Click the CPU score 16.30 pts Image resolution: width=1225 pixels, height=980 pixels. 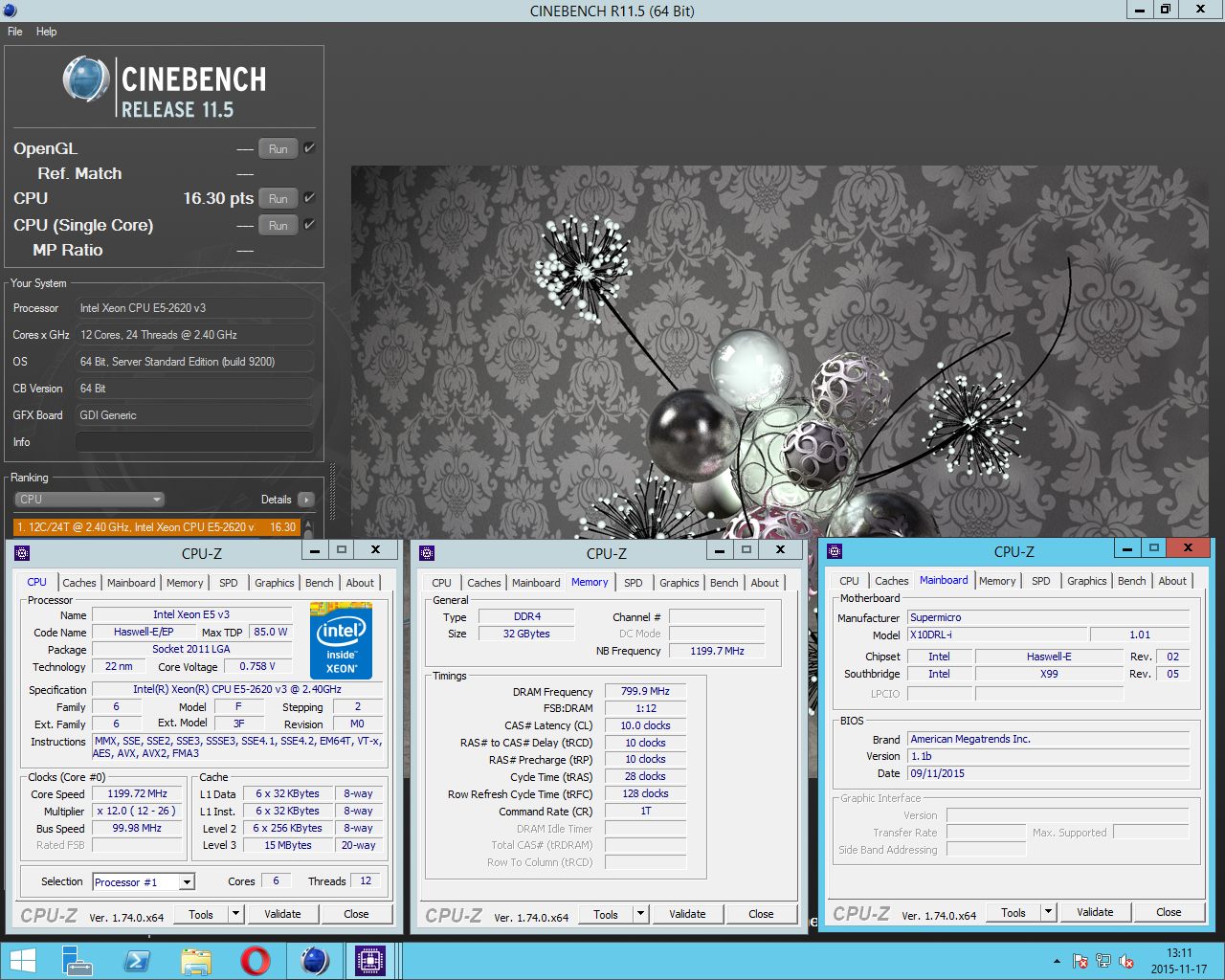tap(218, 198)
